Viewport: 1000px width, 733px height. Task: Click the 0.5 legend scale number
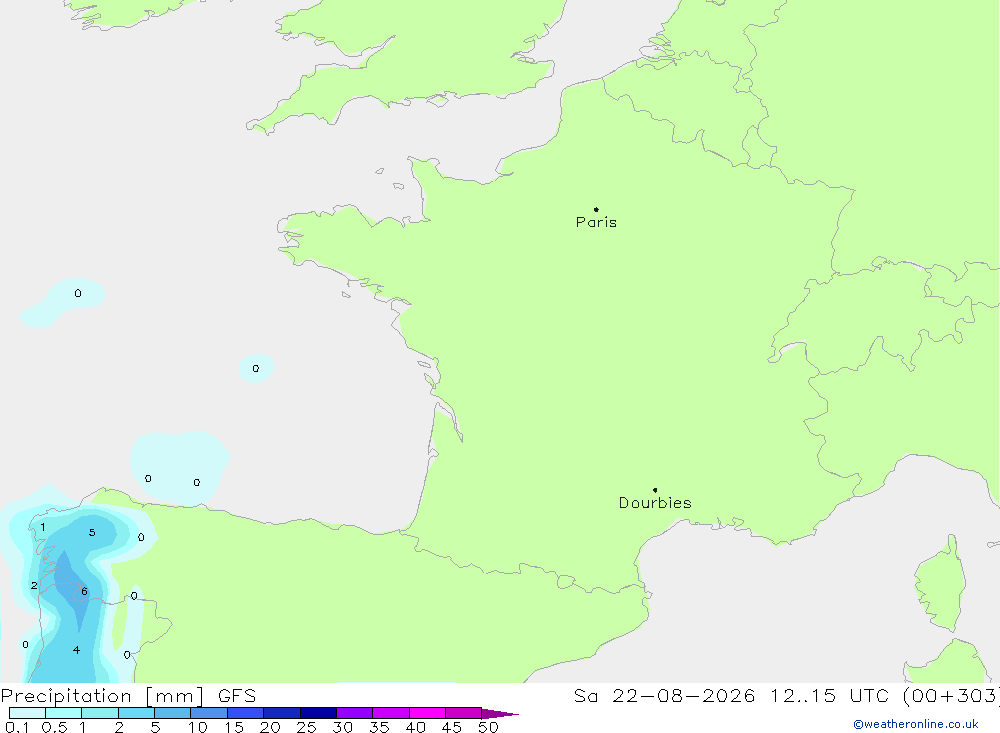[54, 727]
